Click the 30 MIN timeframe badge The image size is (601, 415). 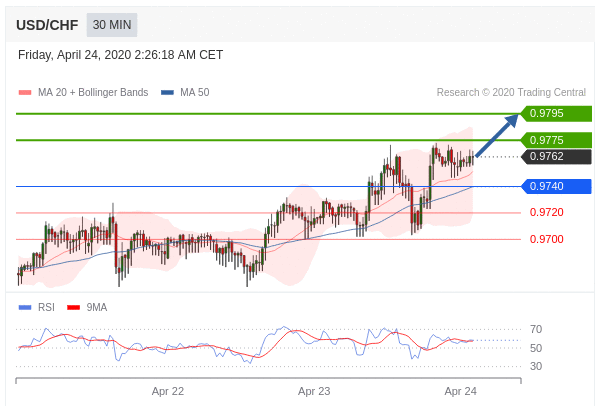point(112,25)
